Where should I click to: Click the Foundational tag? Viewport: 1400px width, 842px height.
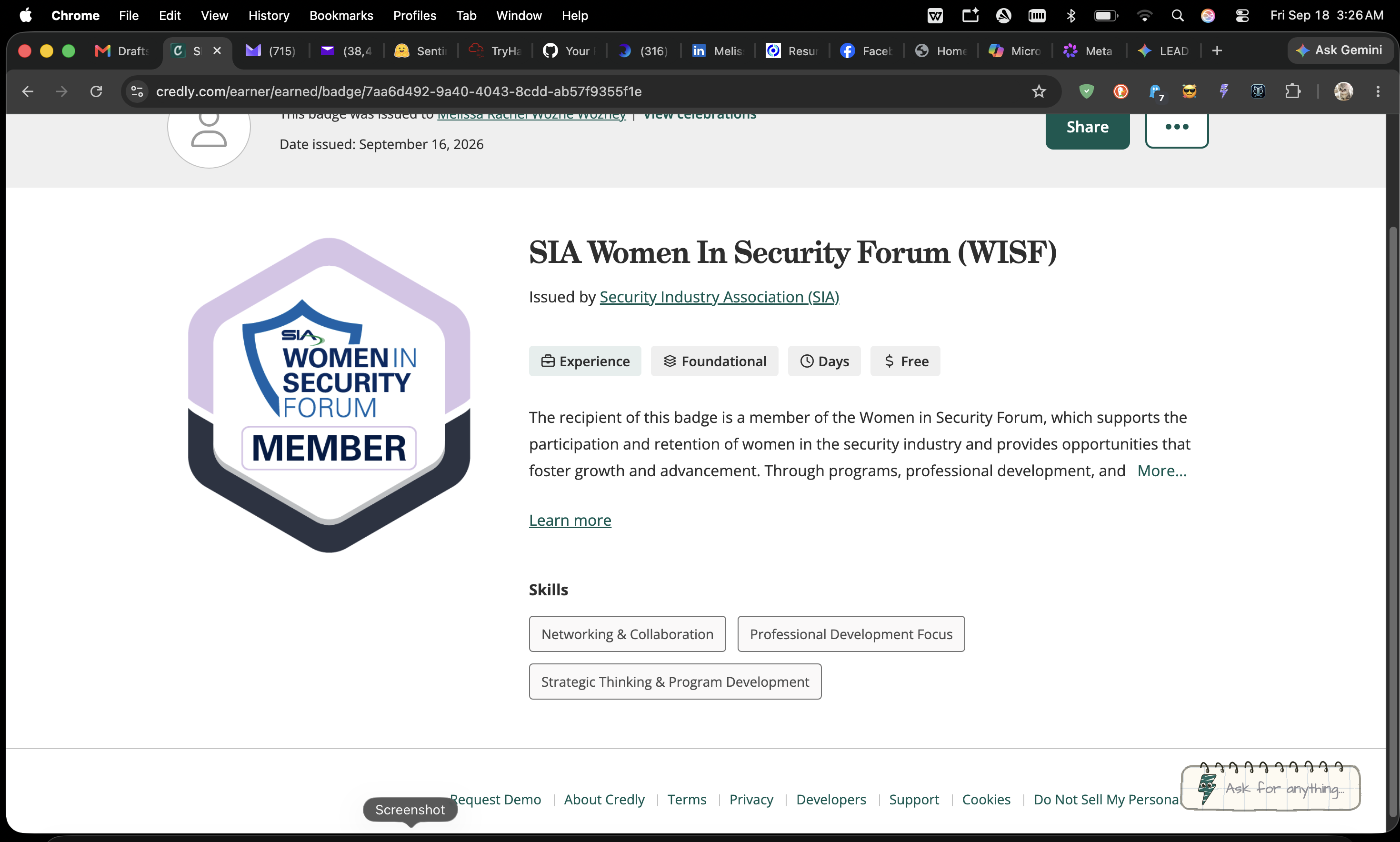[x=714, y=361]
